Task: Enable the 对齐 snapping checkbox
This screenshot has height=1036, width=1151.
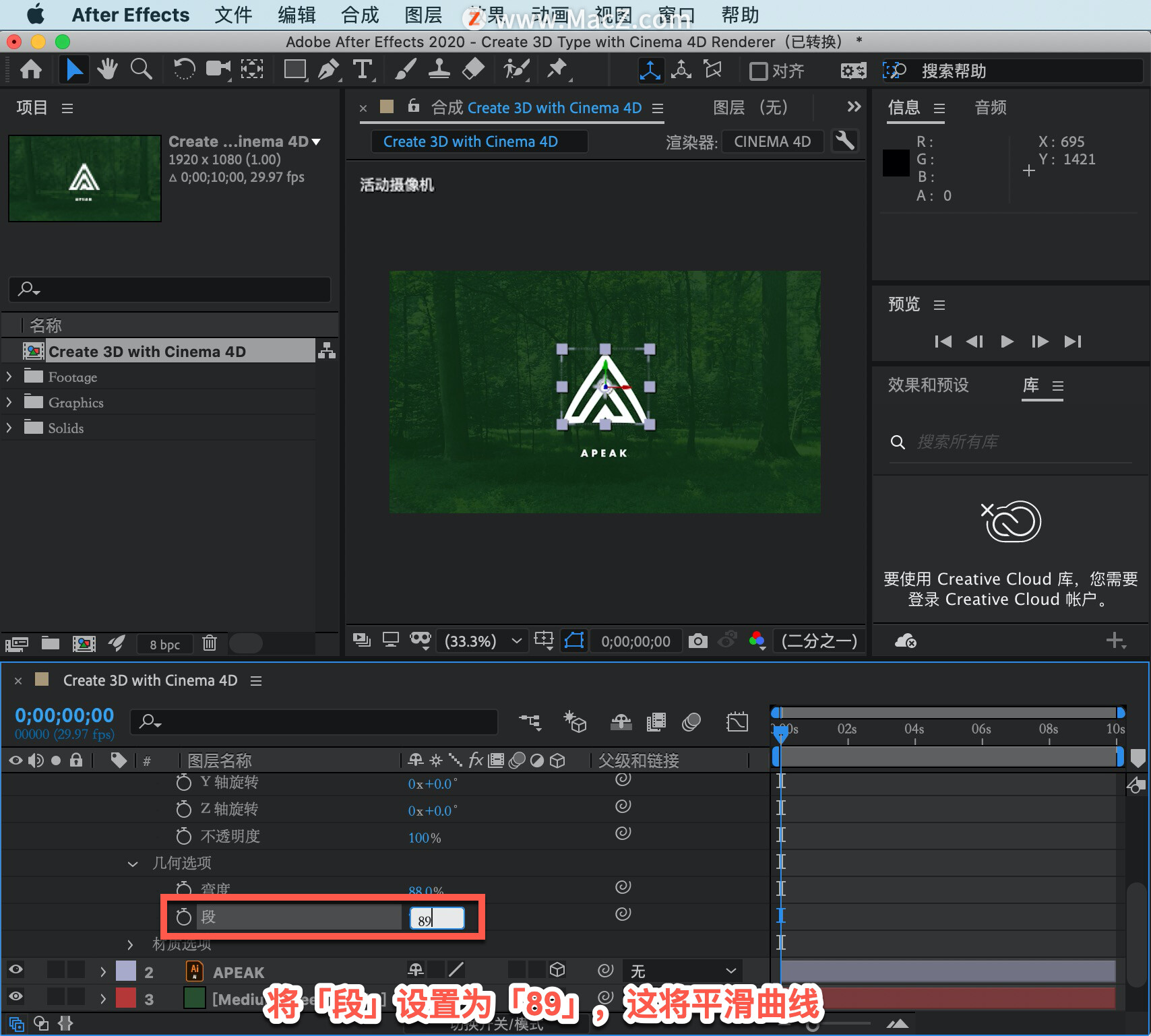Action: pos(758,71)
